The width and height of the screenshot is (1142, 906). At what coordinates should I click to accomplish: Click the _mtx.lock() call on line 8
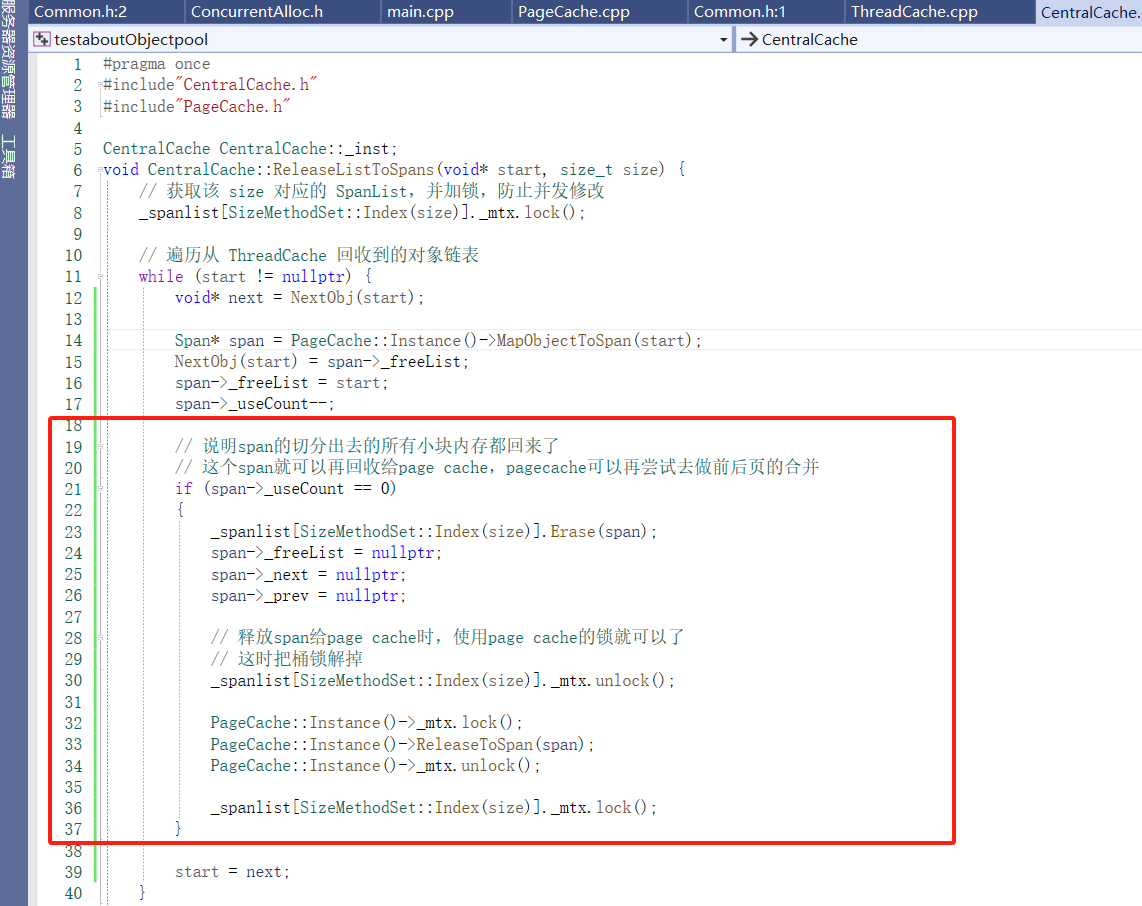532,213
